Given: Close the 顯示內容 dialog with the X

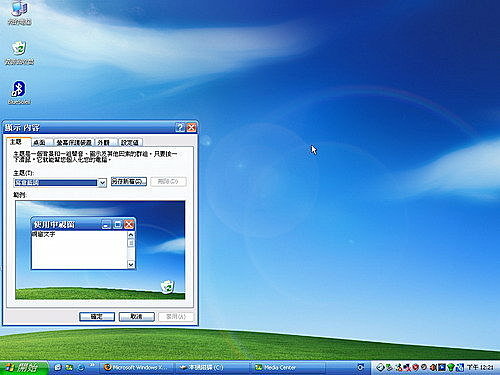Looking at the screenshot, I should [191, 127].
